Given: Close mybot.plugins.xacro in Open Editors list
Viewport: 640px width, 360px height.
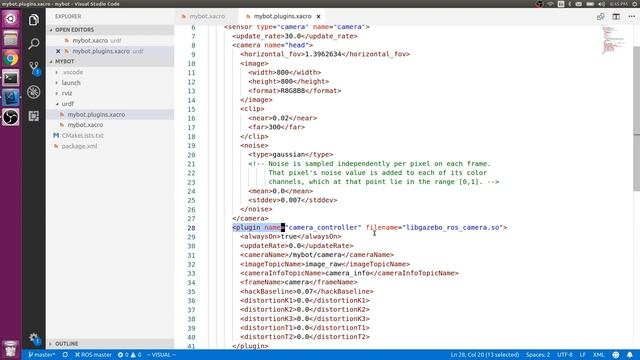Looking at the screenshot, I should point(58,51).
